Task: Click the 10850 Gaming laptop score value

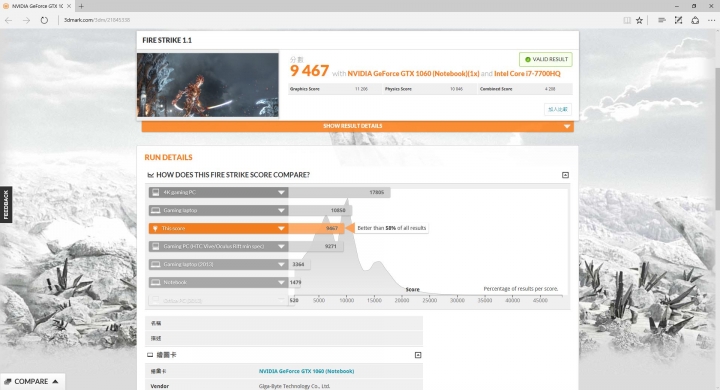Action: click(x=338, y=210)
